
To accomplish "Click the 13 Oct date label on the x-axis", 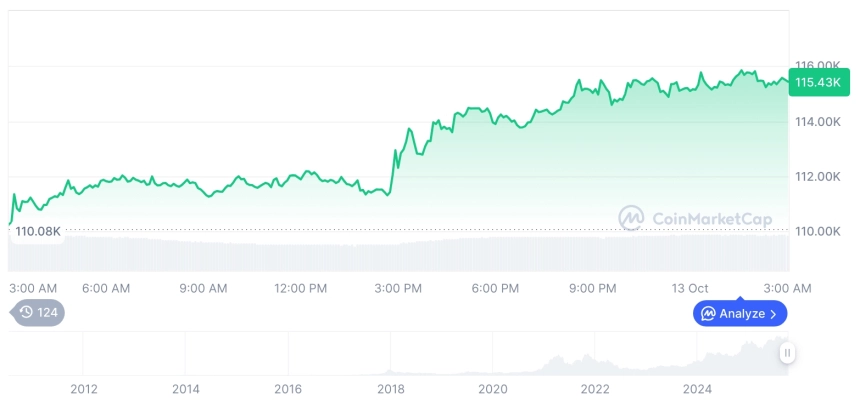I will [689, 288].
